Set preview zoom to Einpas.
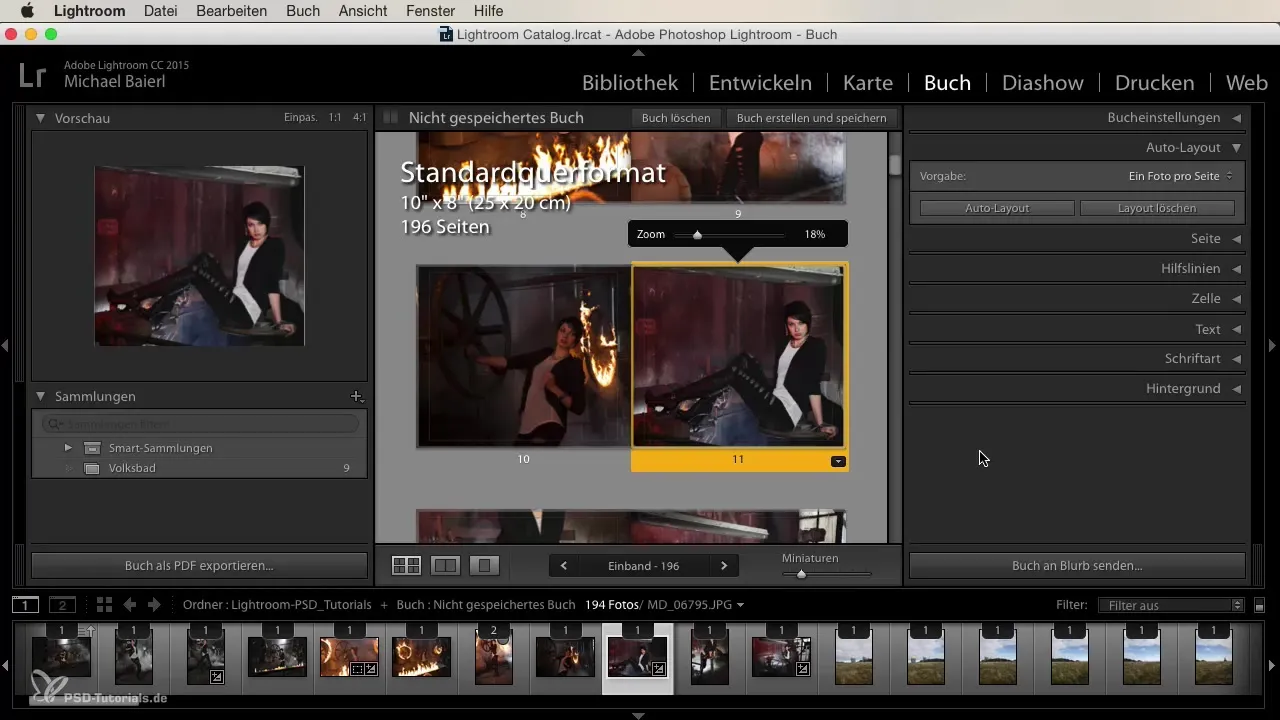The width and height of the screenshot is (1280, 720). click(300, 118)
